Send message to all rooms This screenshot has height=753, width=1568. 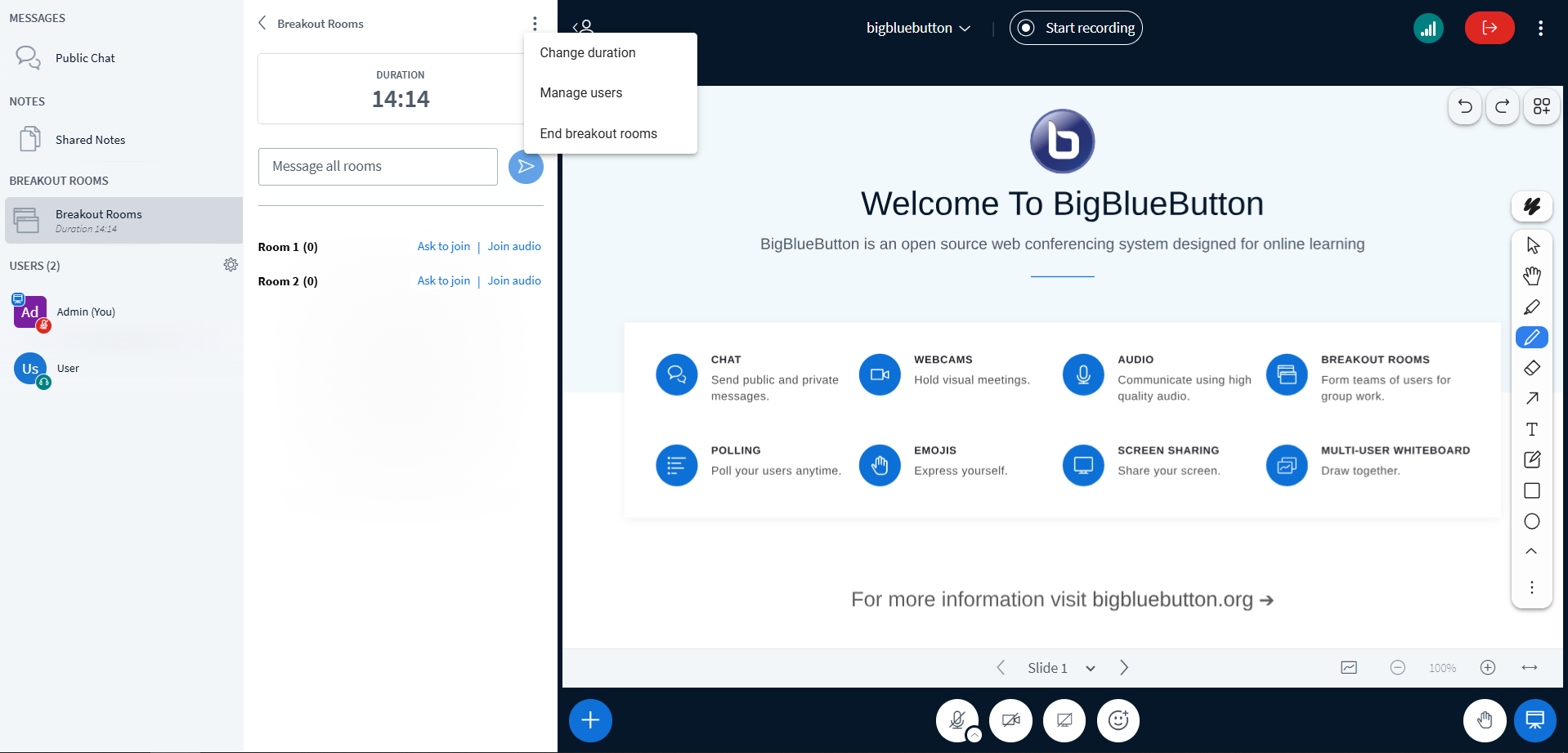[x=526, y=167]
